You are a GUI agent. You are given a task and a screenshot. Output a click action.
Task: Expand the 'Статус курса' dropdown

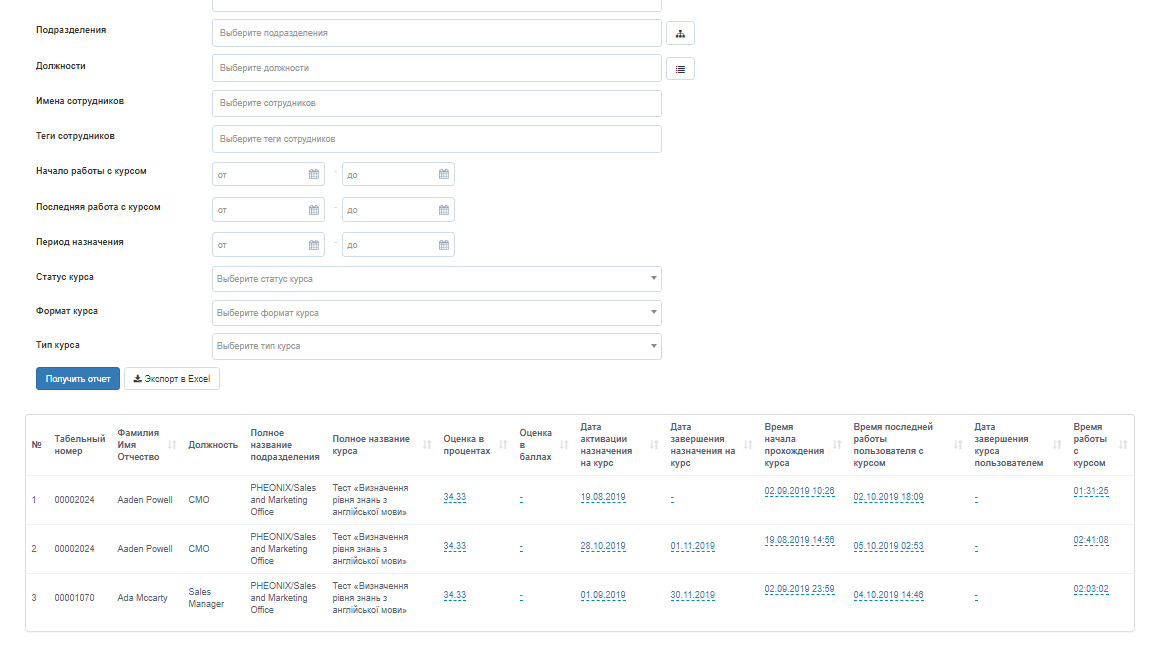point(436,279)
